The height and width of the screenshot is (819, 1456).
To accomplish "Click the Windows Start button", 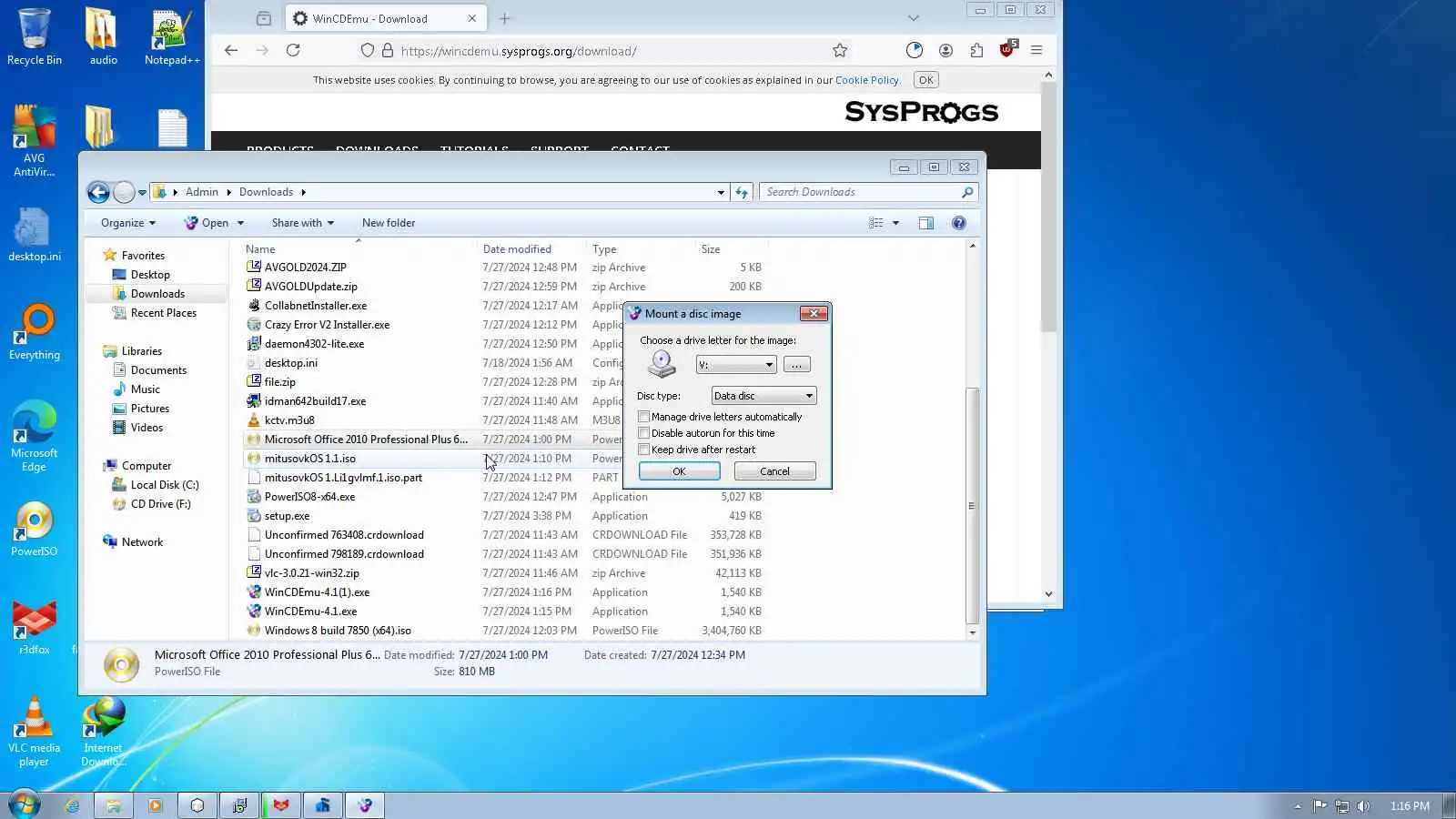I will (x=25, y=805).
